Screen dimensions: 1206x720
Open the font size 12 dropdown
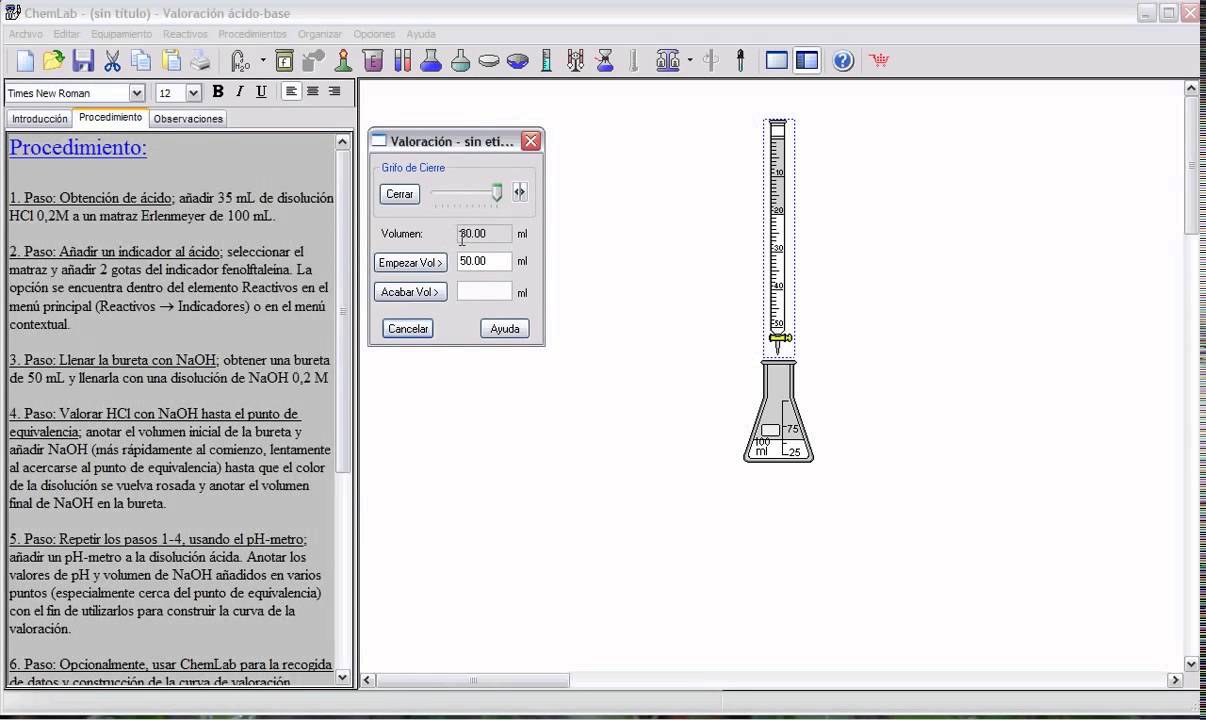pyautogui.click(x=193, y=93)
